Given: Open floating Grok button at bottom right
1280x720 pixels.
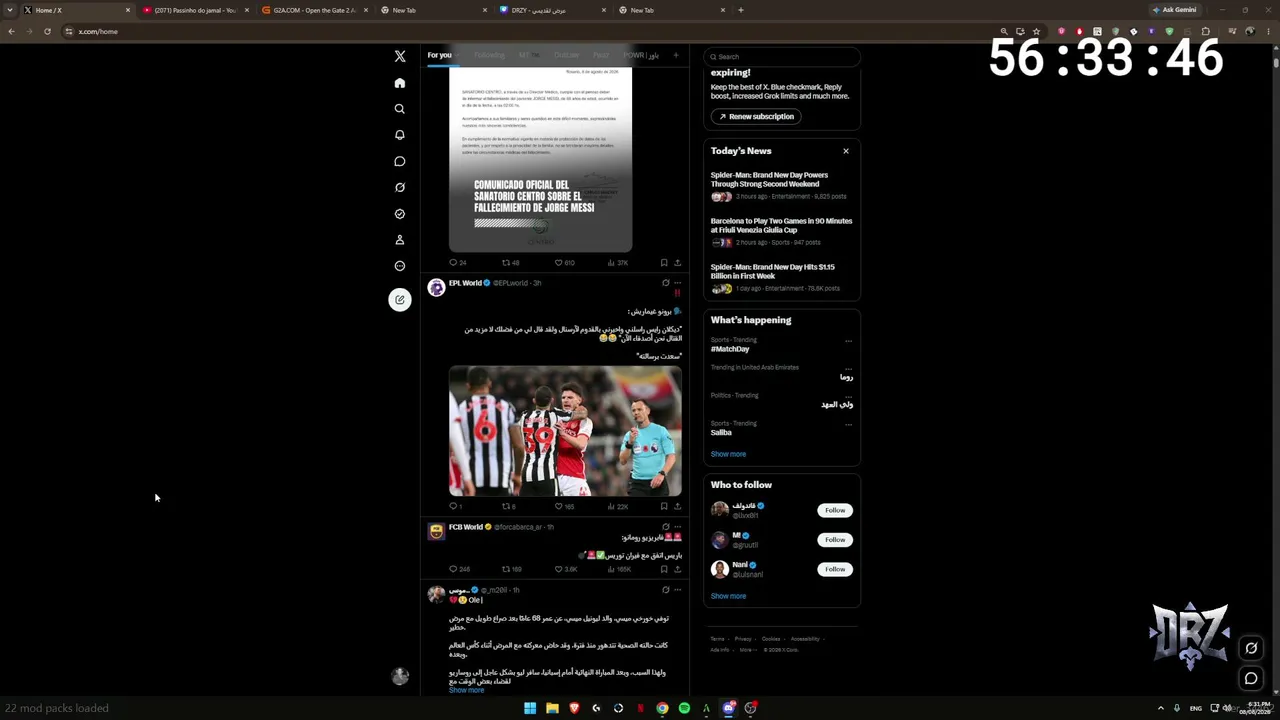Looking at the screenshot, I should (x=1251, y=648).
